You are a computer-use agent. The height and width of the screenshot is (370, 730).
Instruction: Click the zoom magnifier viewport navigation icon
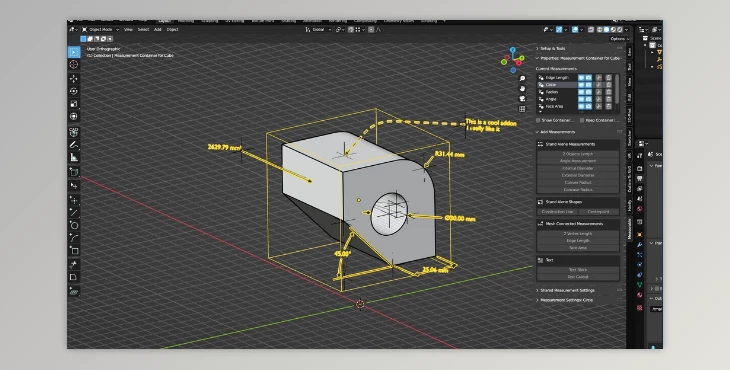[x=522, y=79]
